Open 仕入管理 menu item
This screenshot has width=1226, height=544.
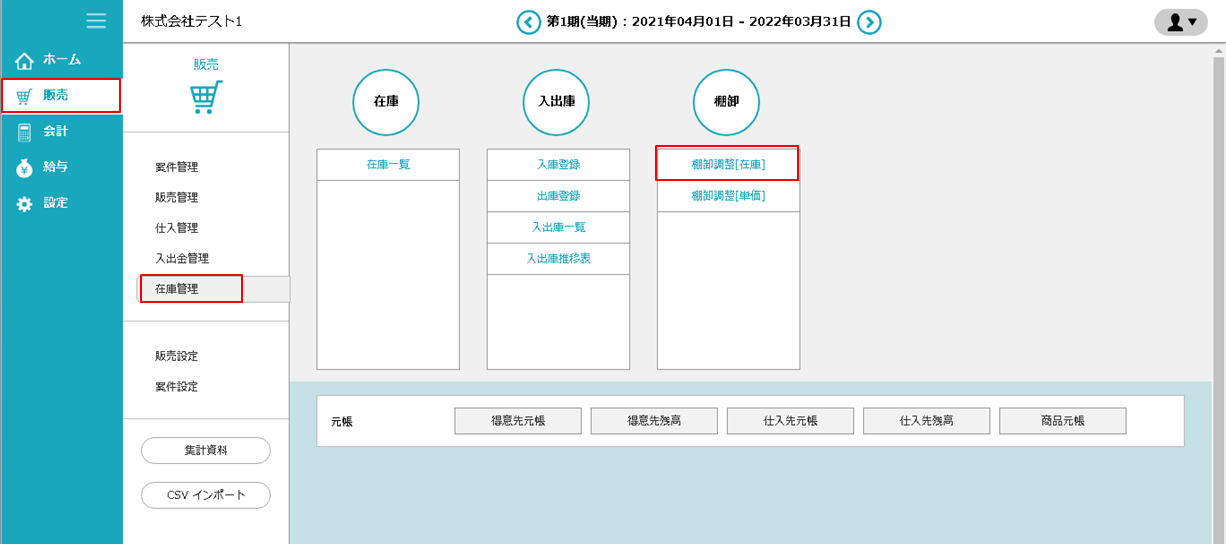(x=177, y=228)
